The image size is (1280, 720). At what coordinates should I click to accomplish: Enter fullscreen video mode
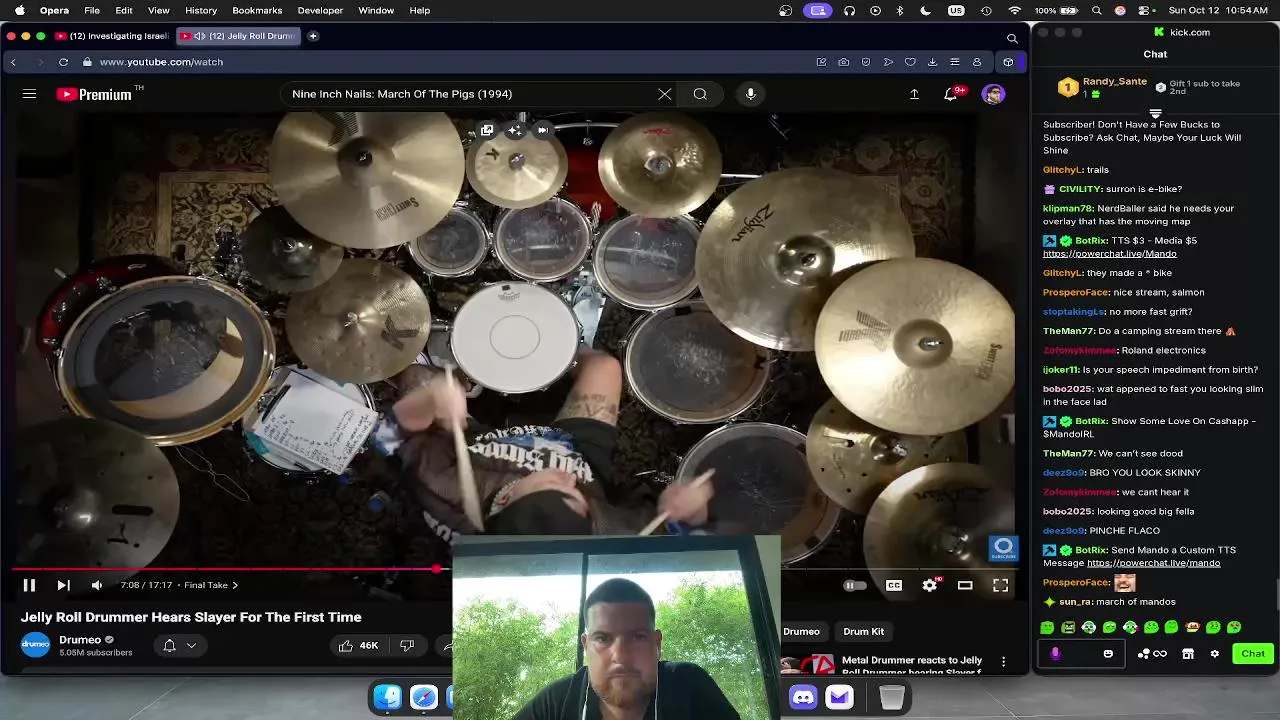tap(1000, 585)
